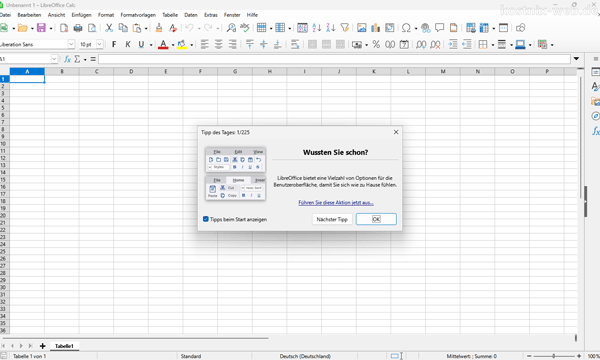Viewport: 600px width, 360px height.
Task: Align cell content right
Action: click(x=233, y=44)
